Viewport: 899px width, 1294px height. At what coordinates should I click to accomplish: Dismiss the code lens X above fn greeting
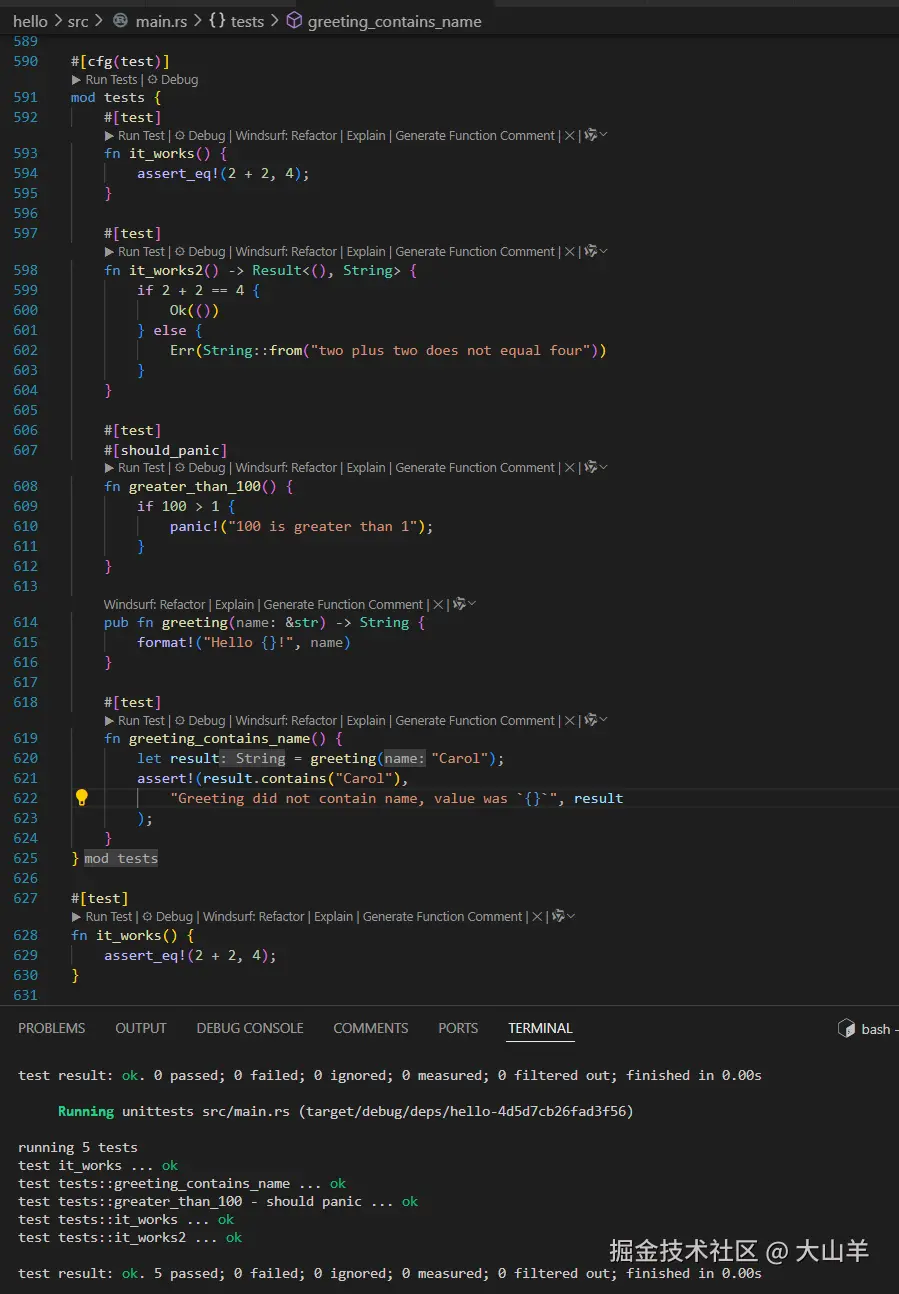point(436,605)
